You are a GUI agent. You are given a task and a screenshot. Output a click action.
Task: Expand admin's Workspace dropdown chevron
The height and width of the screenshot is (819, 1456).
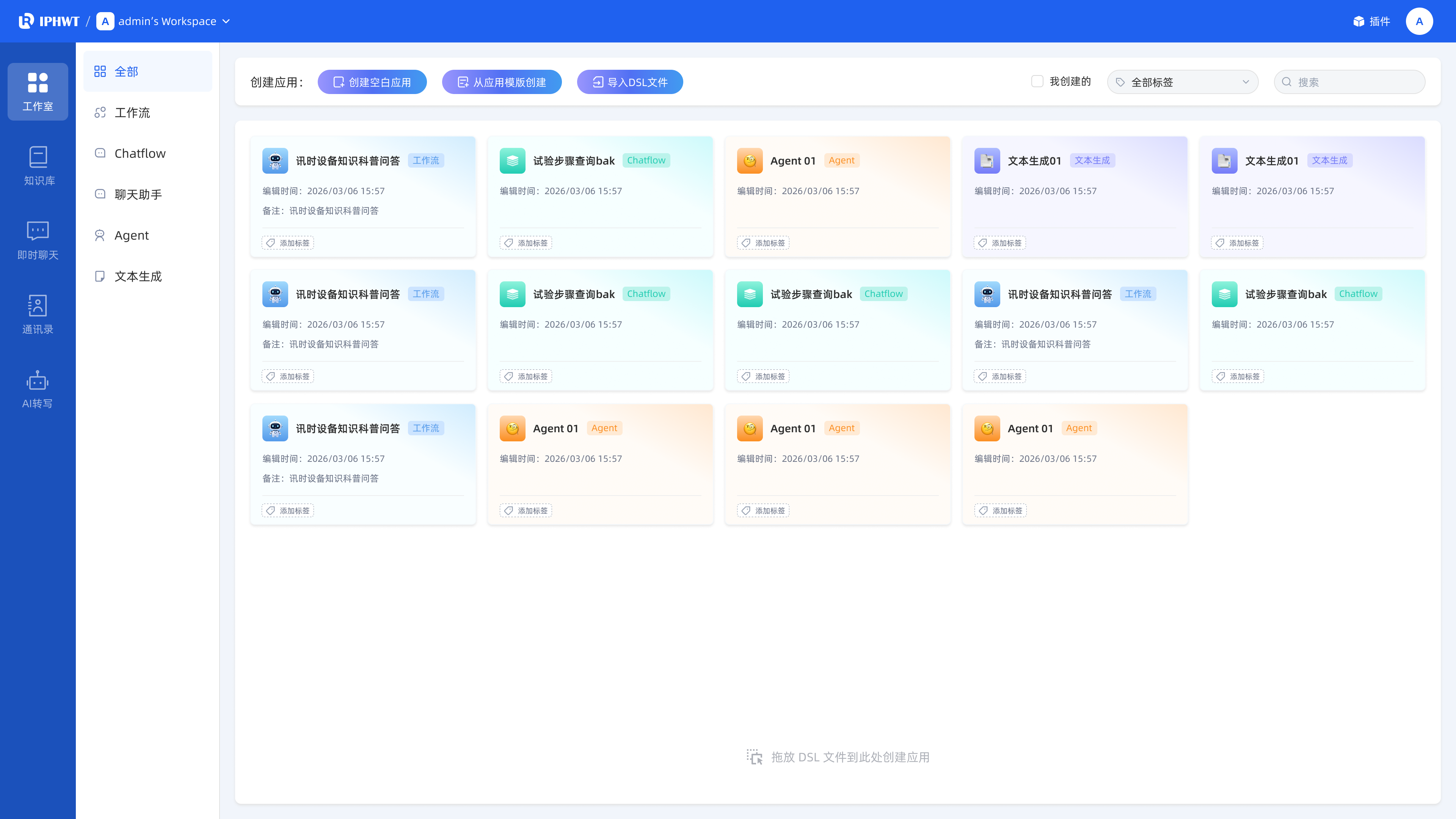226,22
